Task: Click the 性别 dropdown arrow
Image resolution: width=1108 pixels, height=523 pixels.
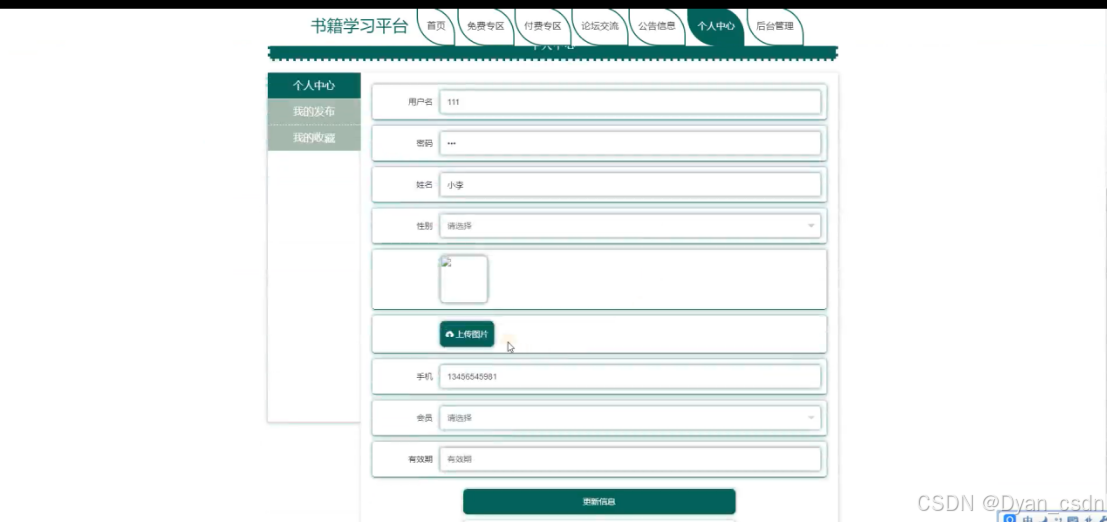Action: 811,226
